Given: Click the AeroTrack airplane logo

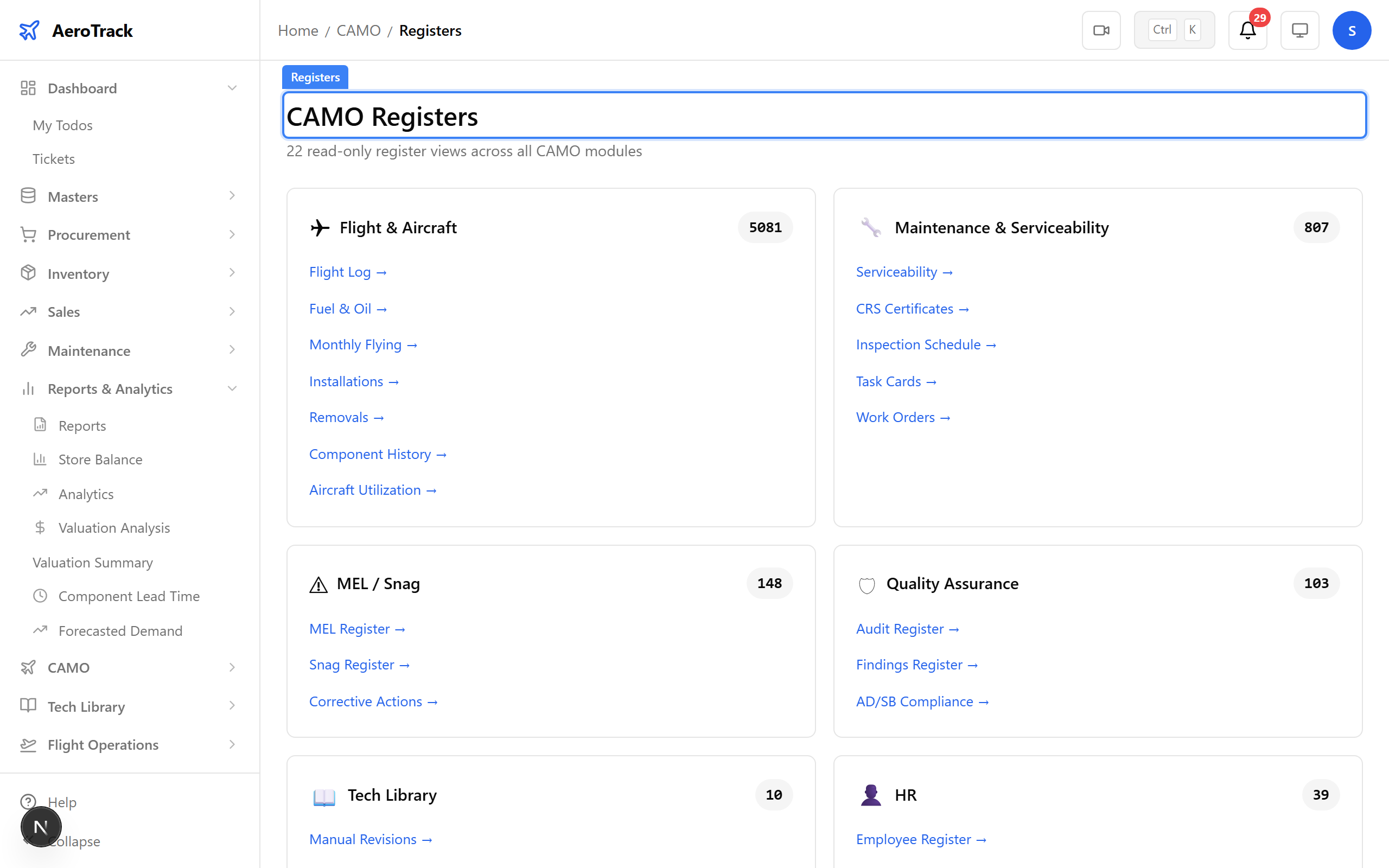Looking at the screenshot, I should click(29, 30).
